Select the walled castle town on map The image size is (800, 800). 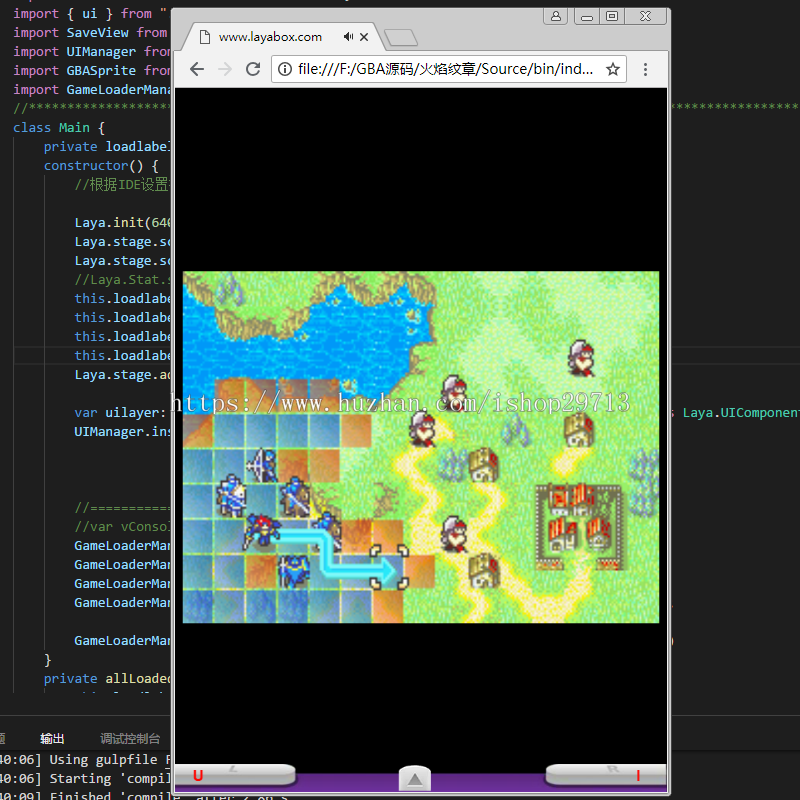[579, 527]
